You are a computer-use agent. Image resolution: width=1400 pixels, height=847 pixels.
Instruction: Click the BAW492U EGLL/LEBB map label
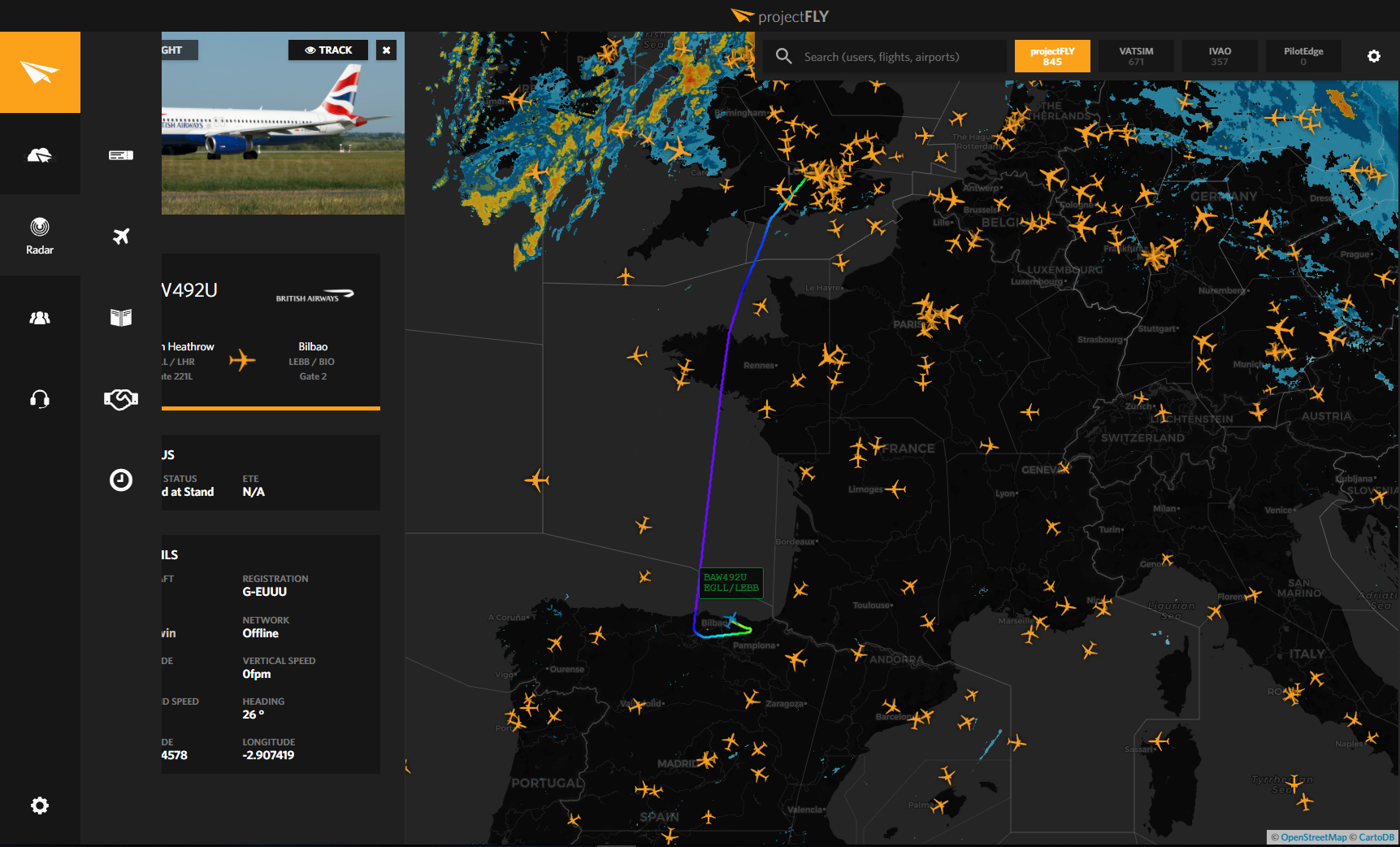(x=731, y=583)
